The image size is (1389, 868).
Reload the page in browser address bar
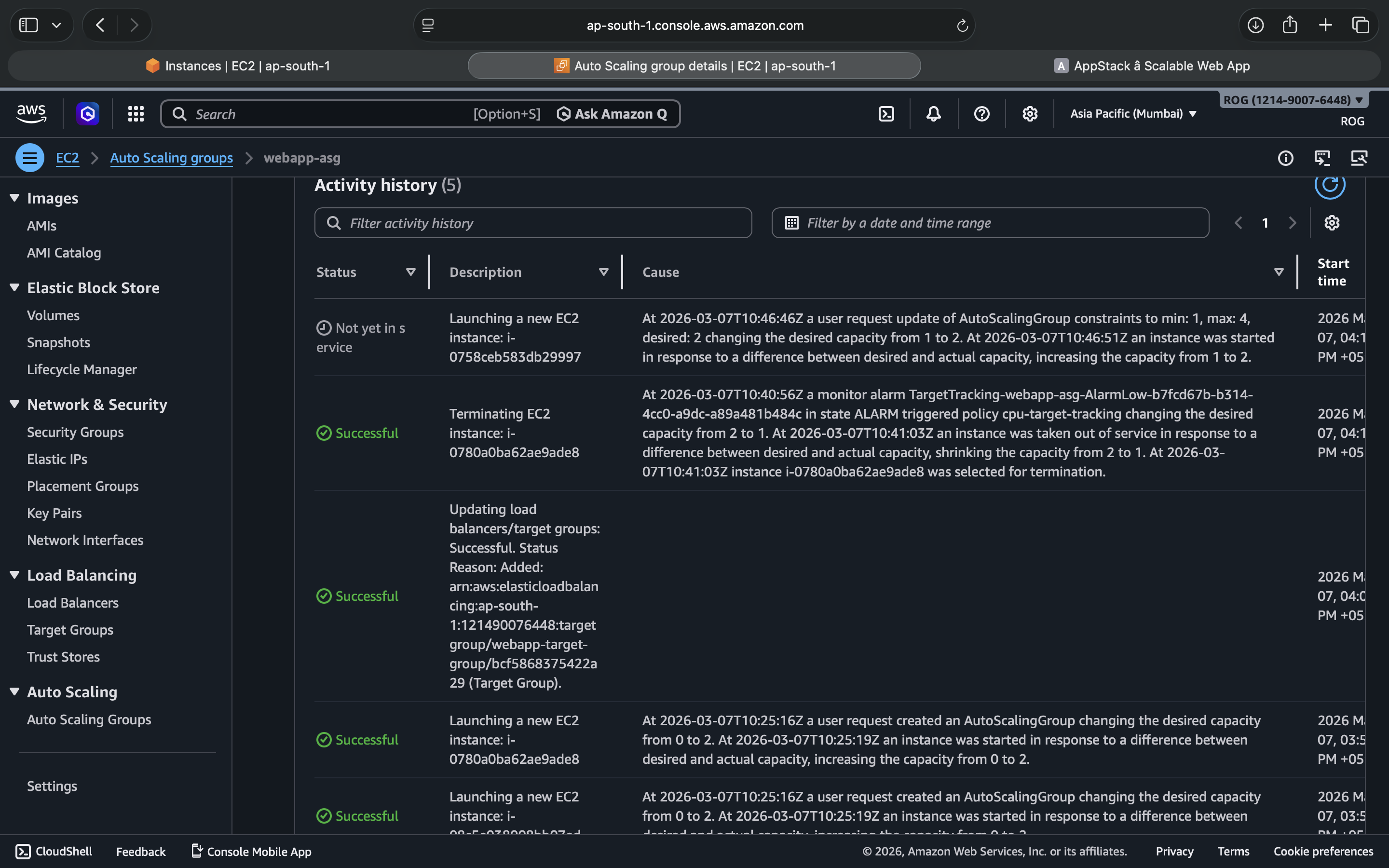[x=962, y=25]
